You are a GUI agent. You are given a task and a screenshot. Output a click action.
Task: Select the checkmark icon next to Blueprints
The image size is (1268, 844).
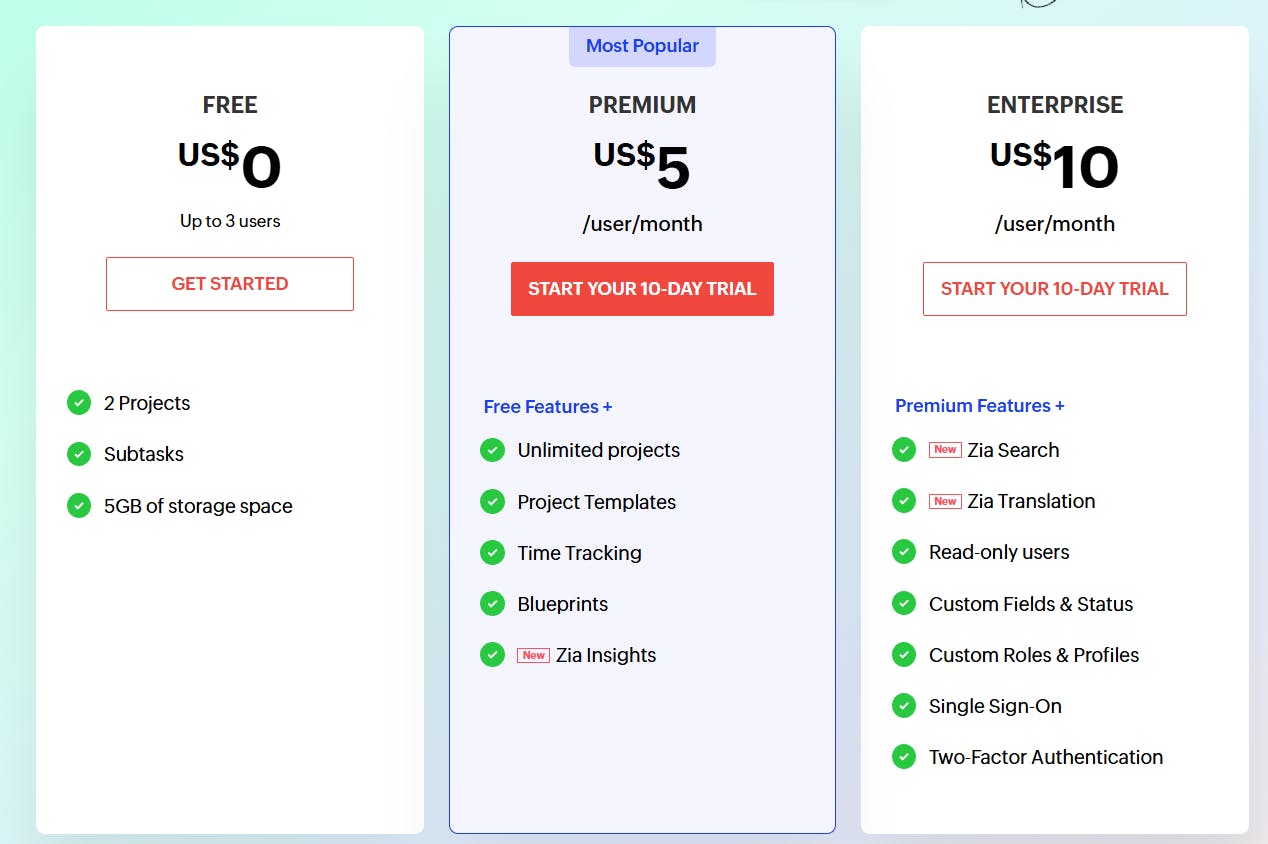coord(492,604)
